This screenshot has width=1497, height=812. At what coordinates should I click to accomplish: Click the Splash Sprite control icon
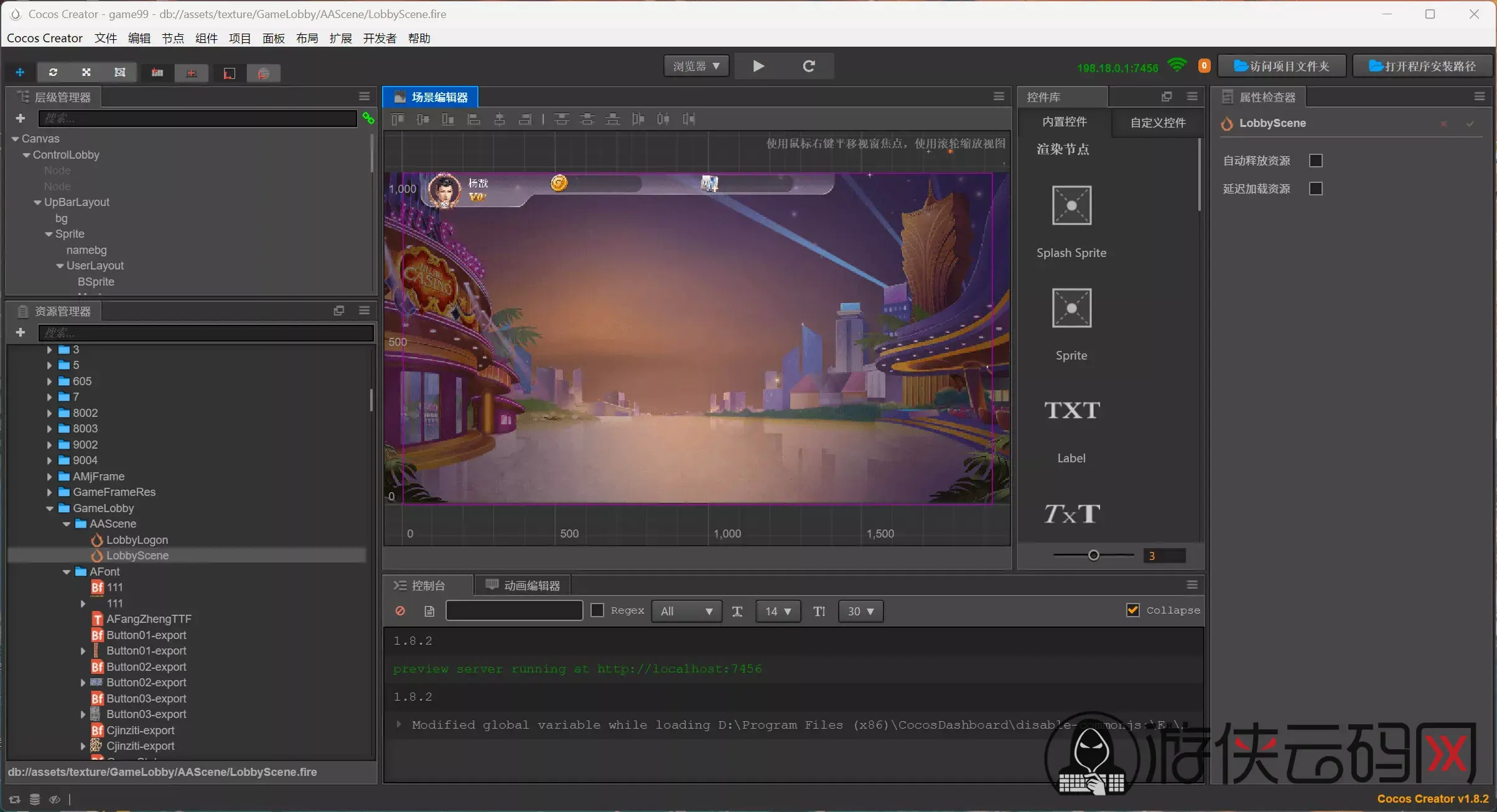tap(1071, 205)
